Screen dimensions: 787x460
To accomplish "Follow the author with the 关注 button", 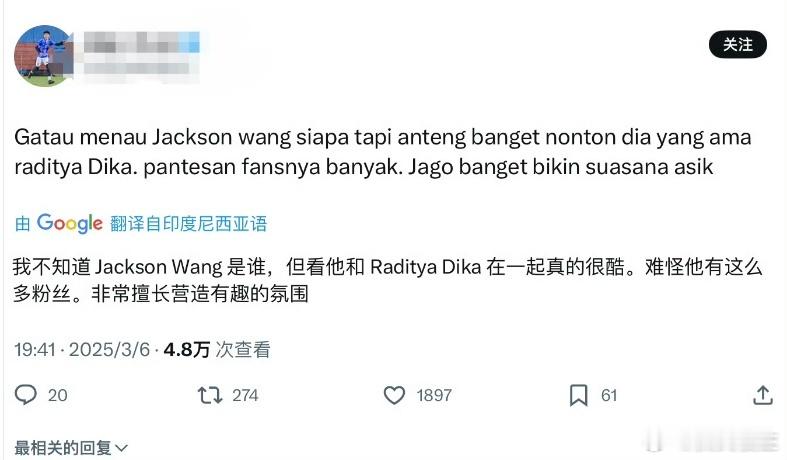I will click(737, 45).
